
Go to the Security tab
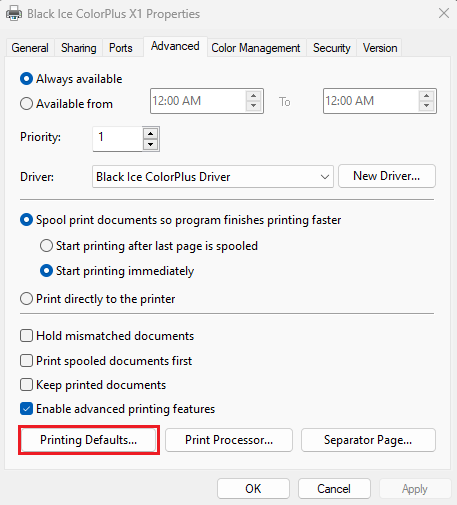331,48
